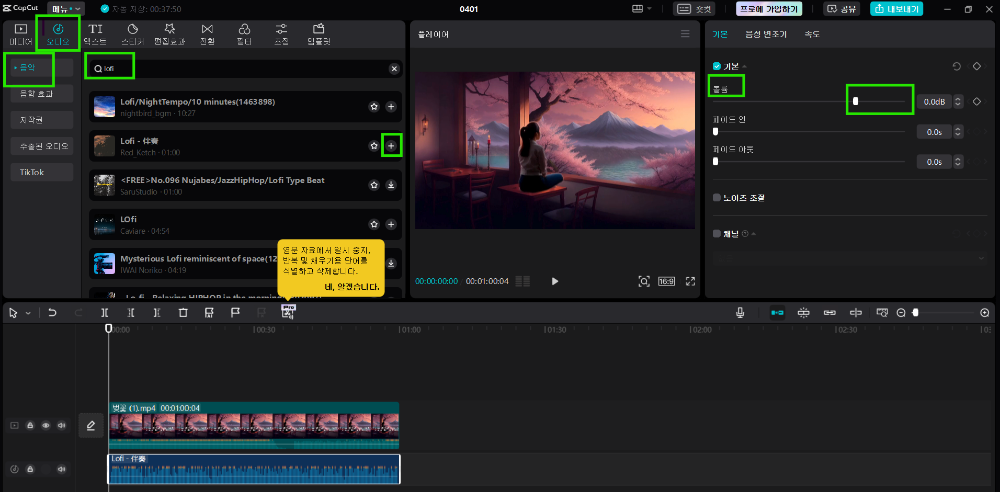Add a keyframe for Basic section
This screenshot has width=1000, height=492.
[976, 66]
